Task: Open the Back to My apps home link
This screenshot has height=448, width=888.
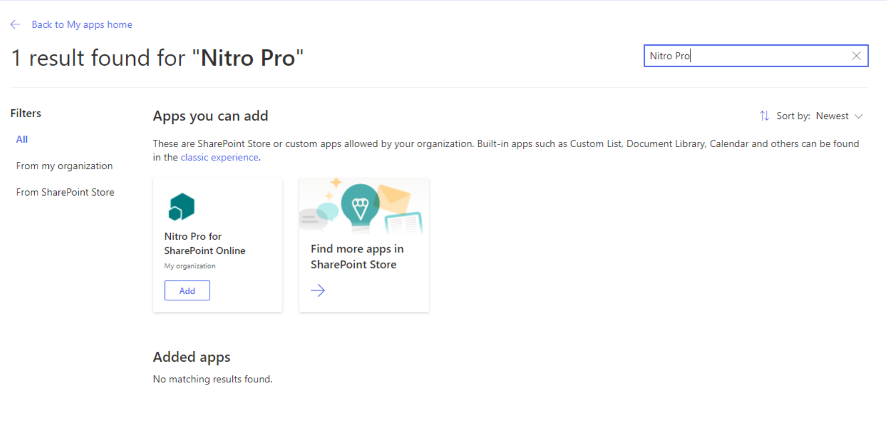Action: pyautogui.click(x=81, y=24)
